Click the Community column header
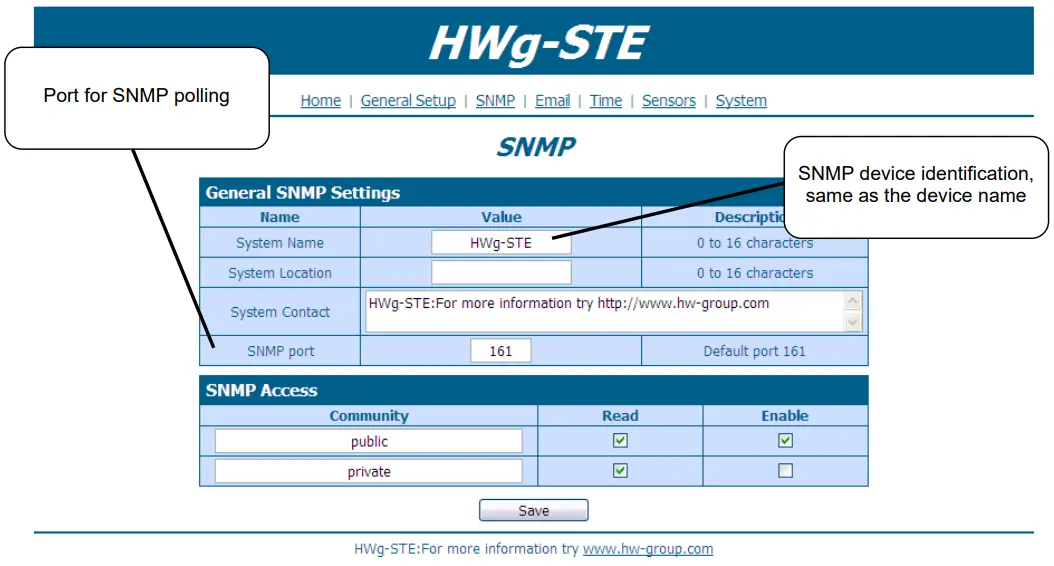This screenshot has width=1054, height=566. (x=369, y=415)
